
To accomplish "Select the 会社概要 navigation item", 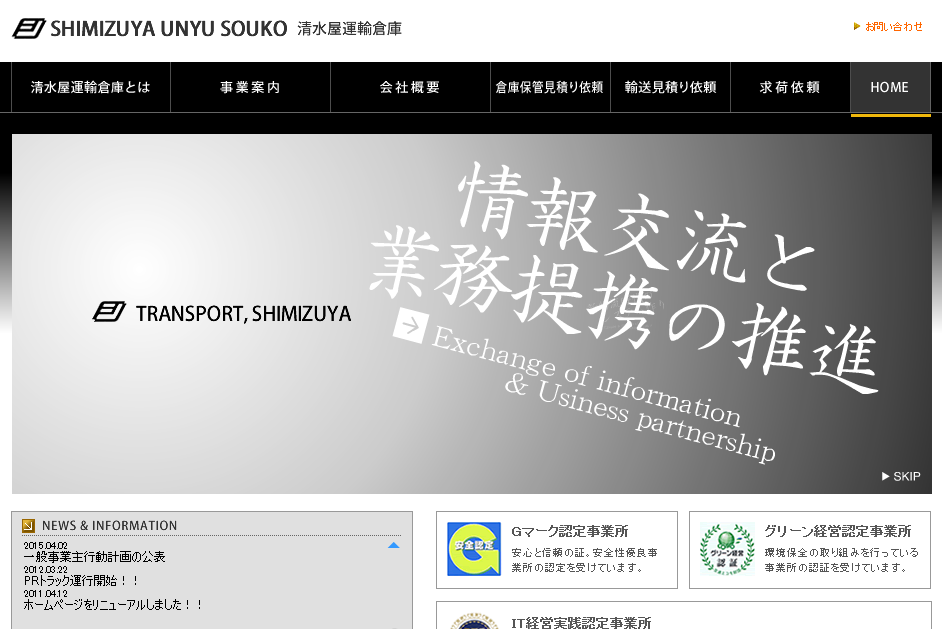I will point(410,88).
